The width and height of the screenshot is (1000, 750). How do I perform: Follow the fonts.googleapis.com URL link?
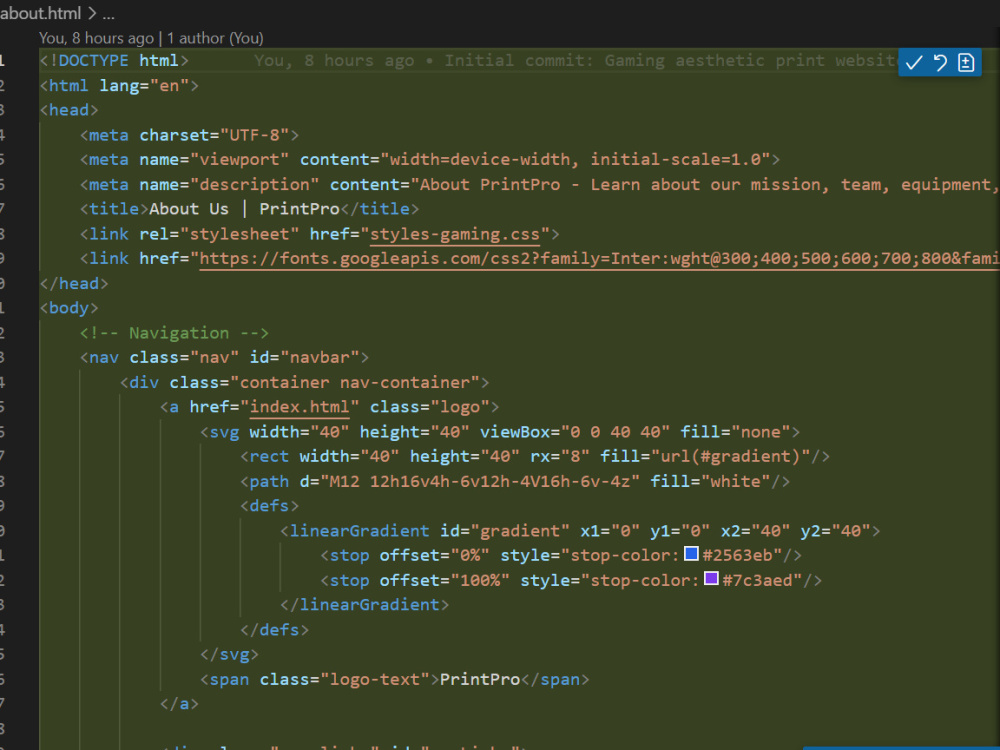[599, 259]
